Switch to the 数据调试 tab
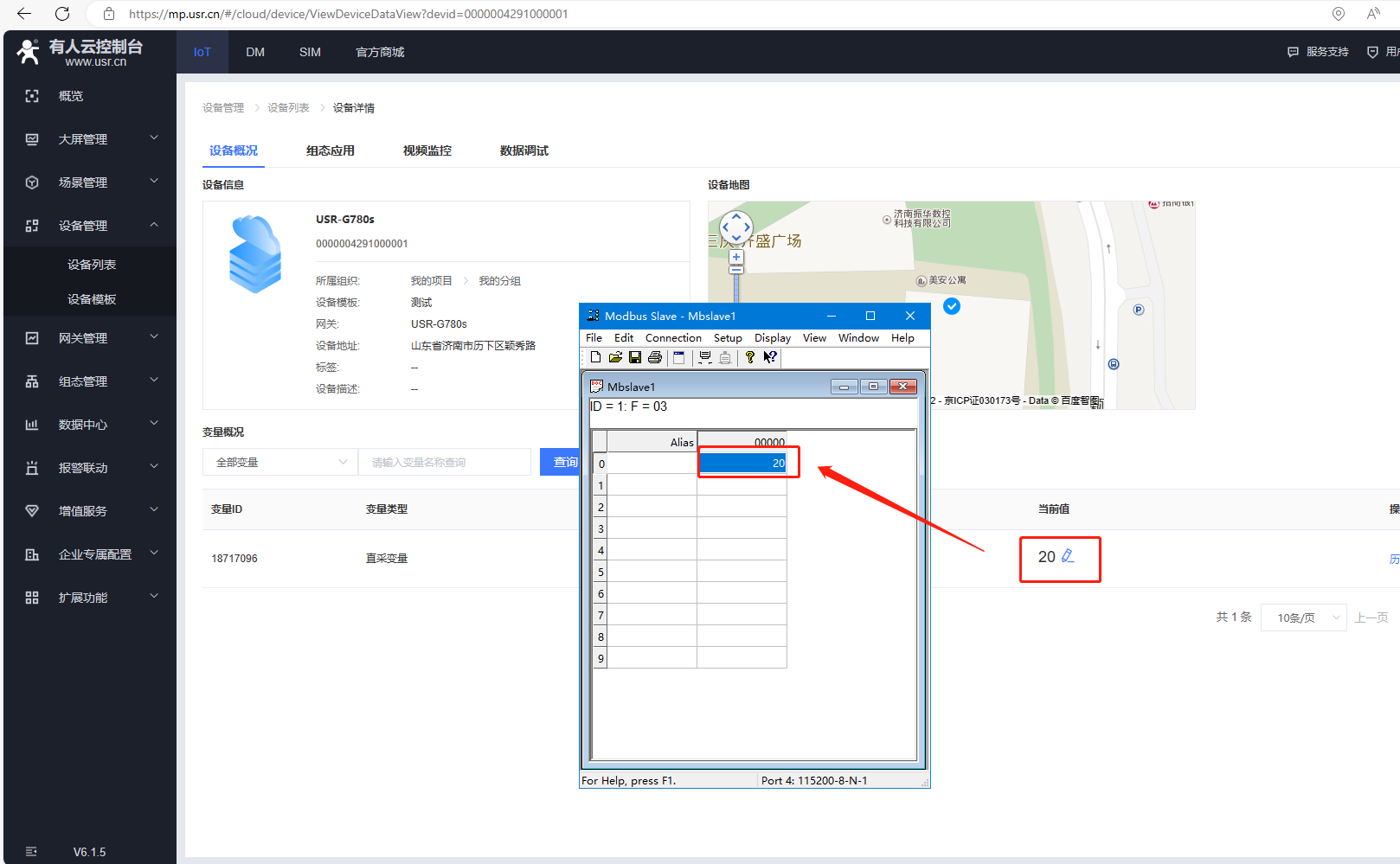 (x=523, y=150)
